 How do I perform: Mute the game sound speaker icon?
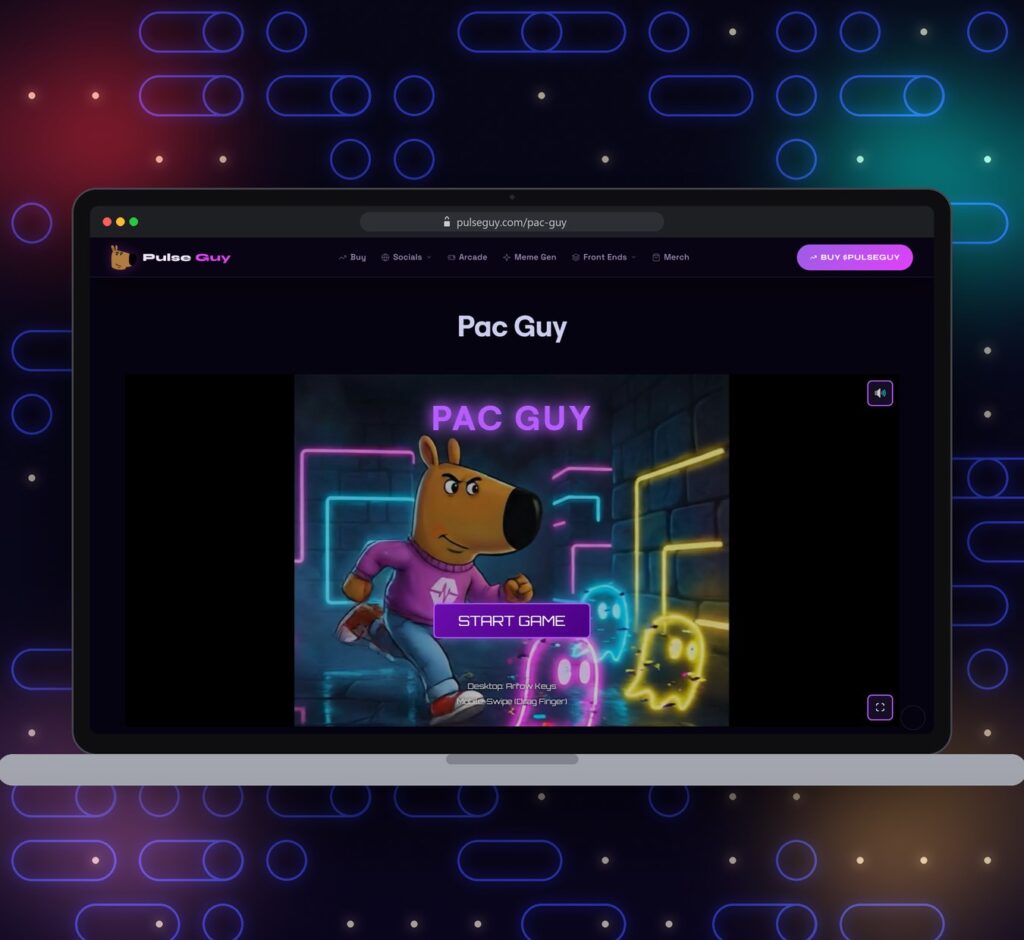(880, 393)
